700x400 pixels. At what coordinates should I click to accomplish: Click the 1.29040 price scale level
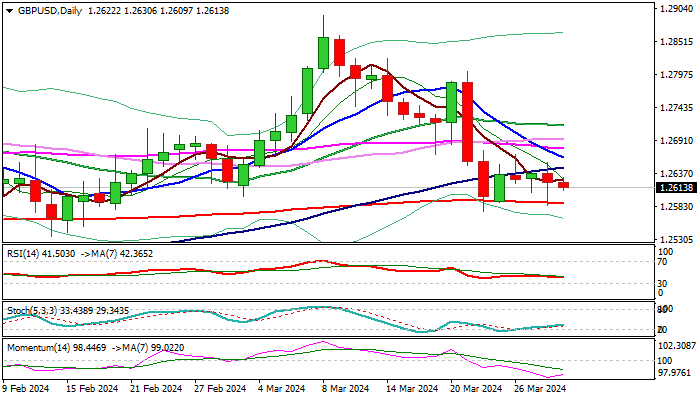pos(676,9)
